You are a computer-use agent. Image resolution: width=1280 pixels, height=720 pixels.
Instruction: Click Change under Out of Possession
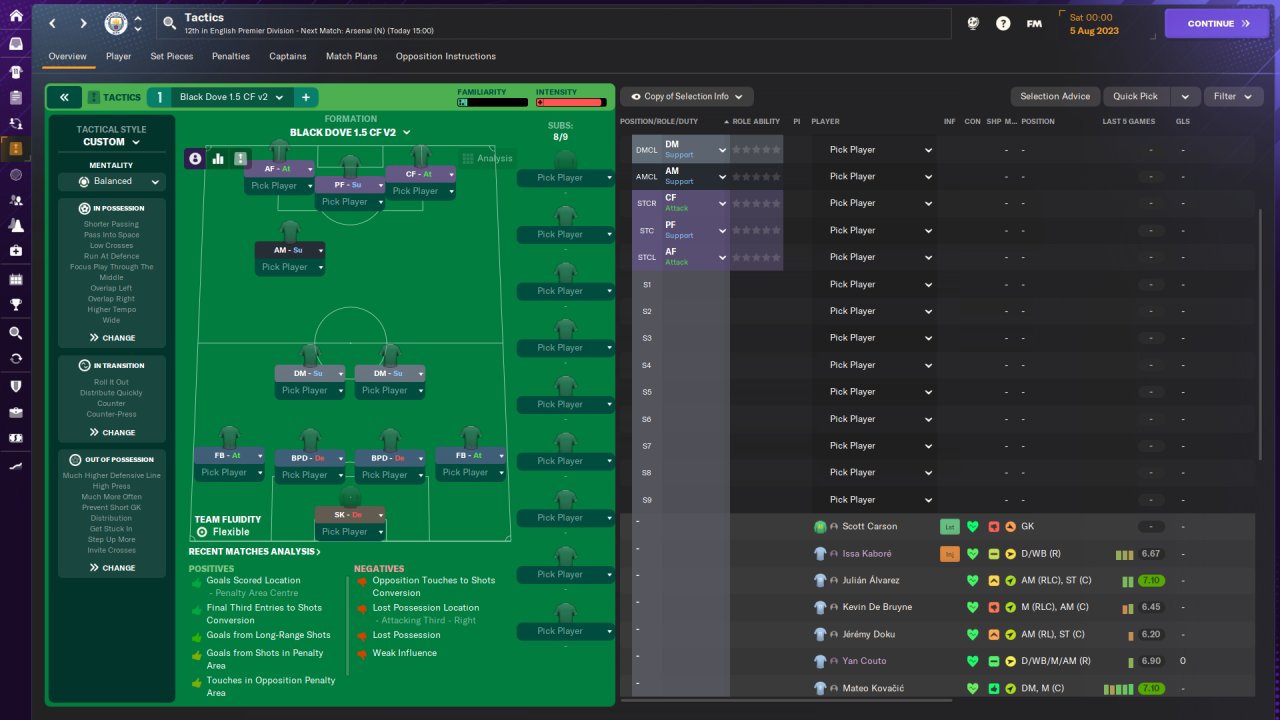pos(112,568)
